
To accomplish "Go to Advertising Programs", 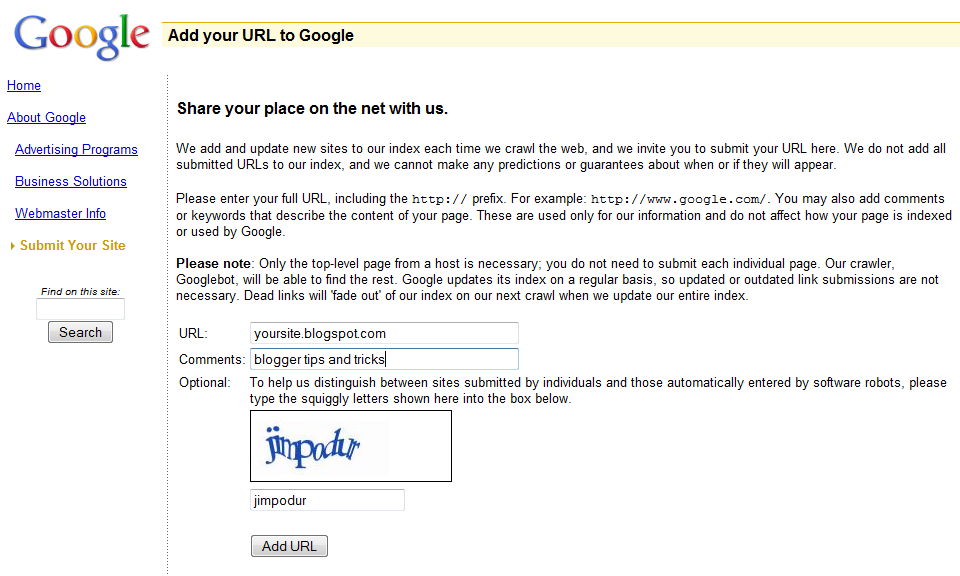I will pos(76,150).
